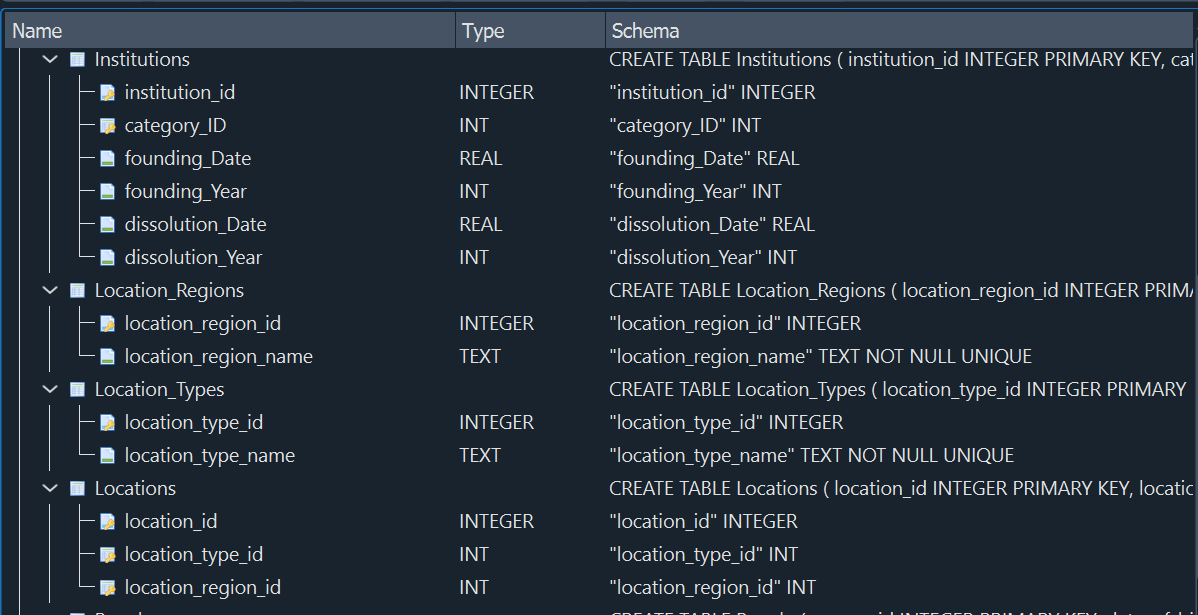Click the CREATE TABLE Locations schema text
The width and height of the screenshot is (1198, 615).
(x=901, y=488)
